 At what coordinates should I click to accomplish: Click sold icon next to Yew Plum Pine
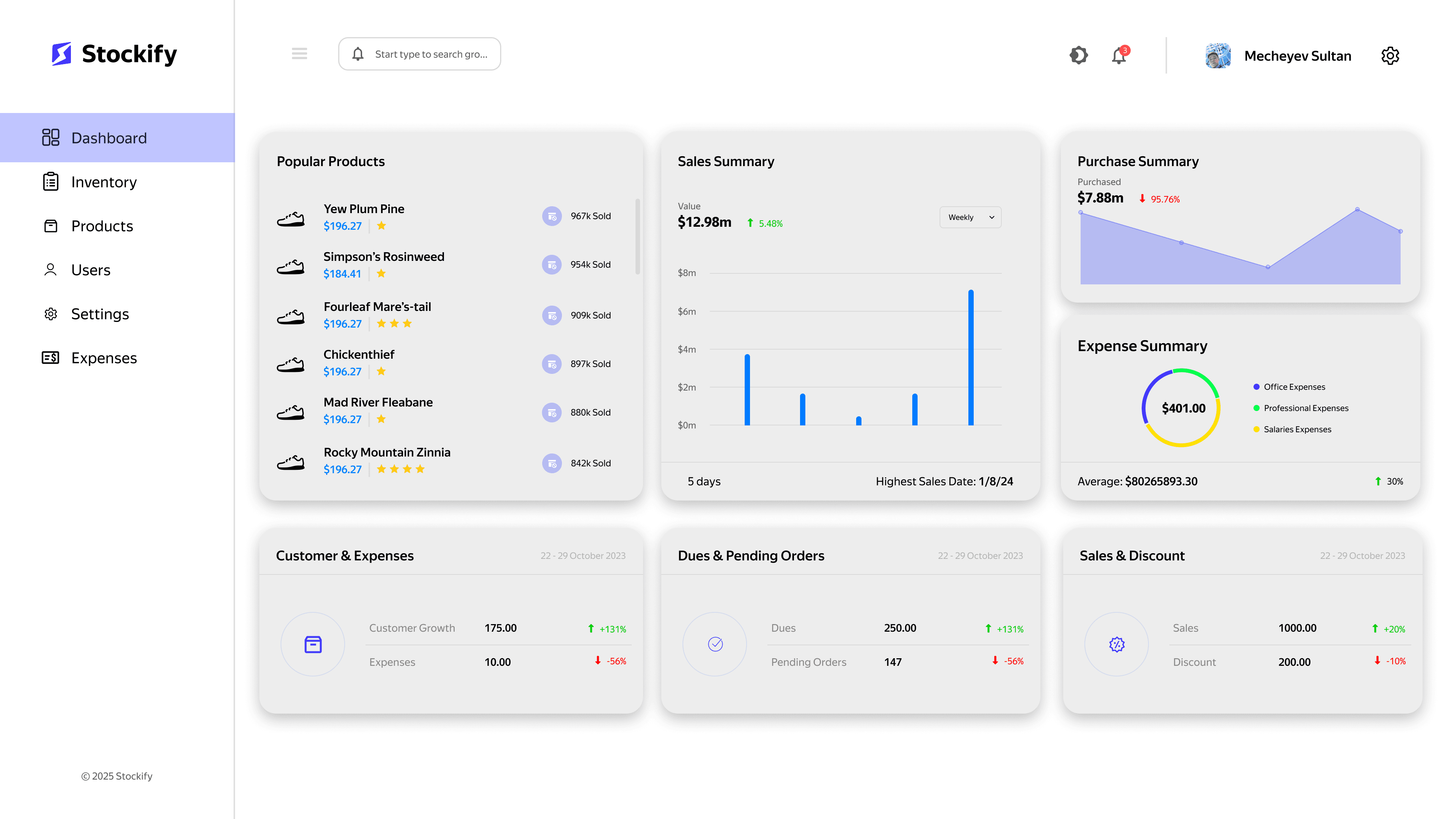coord(552,216)
